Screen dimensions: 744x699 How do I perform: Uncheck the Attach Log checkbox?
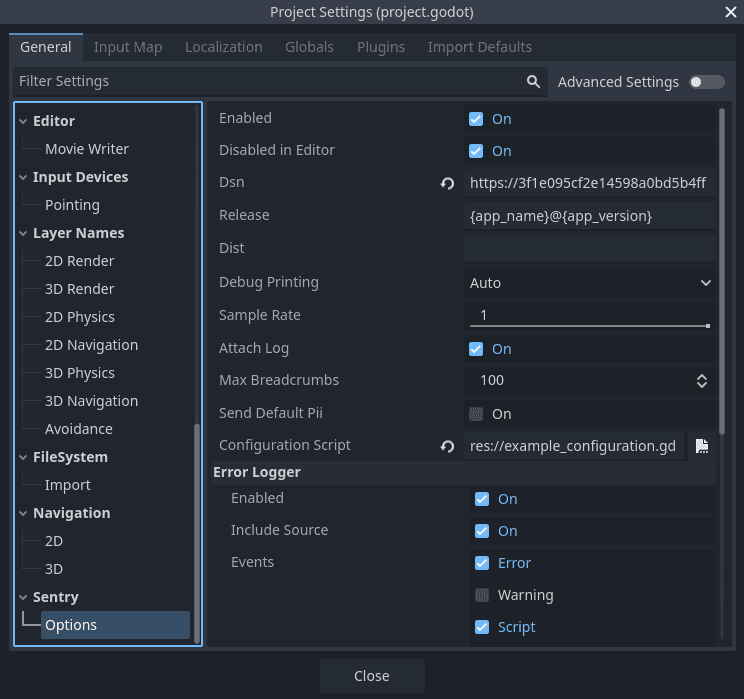coord(476,349)
